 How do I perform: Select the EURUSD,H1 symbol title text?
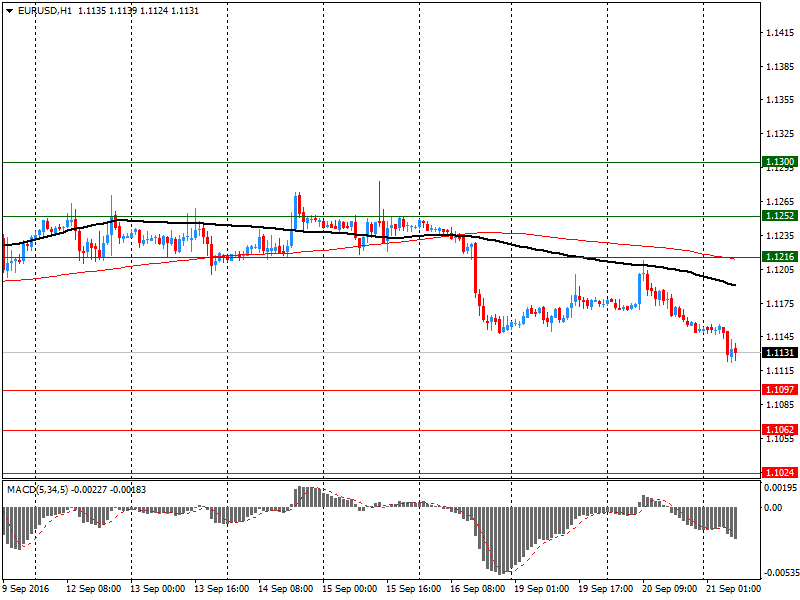(44, 11)
